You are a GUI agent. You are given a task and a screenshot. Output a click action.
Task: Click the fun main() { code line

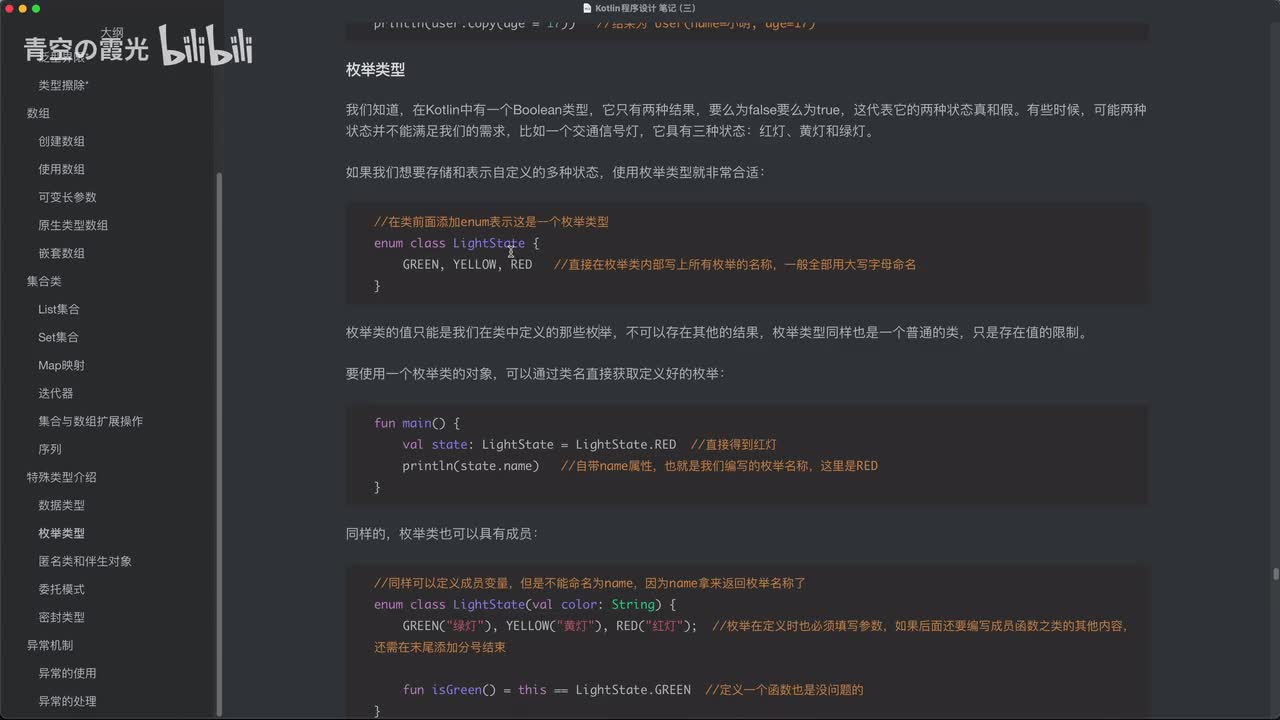(417, 423)
